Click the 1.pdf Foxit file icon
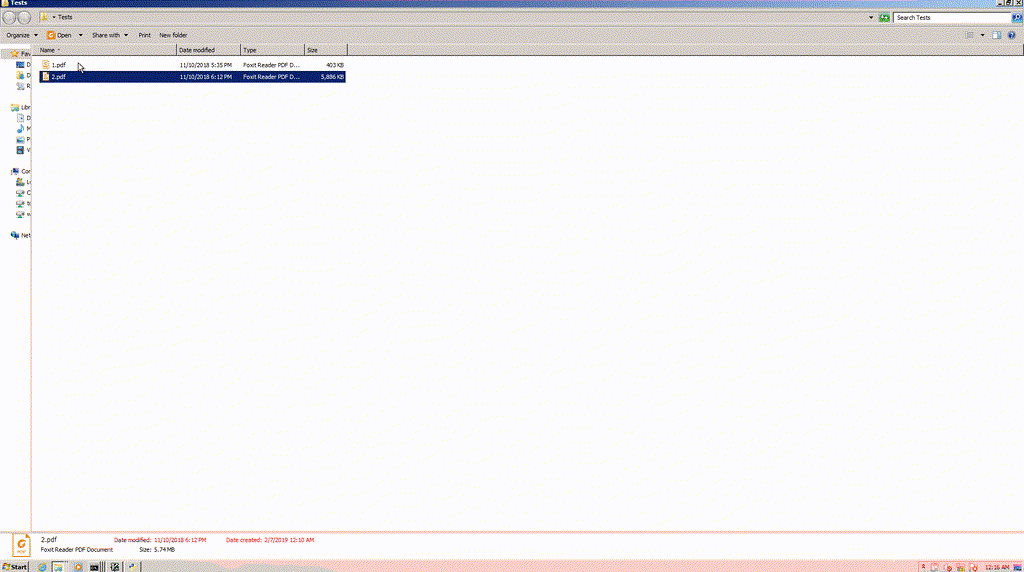 pos(46,65)
